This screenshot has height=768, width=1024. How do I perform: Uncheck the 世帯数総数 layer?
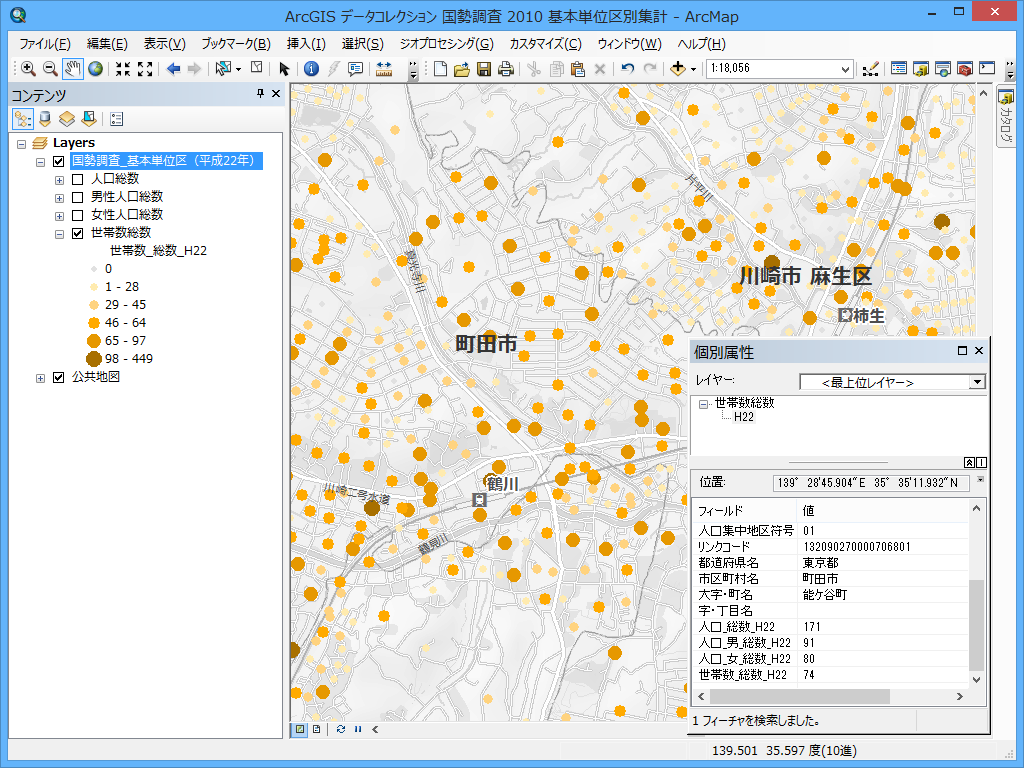(x=77, y=234)
